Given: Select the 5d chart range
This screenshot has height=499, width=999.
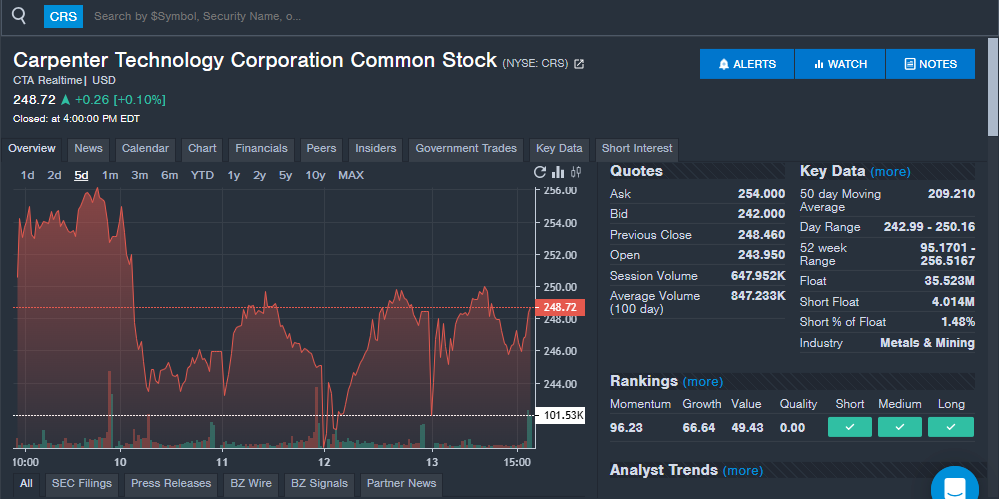Looking at the screenshot, I should click(x=81, y=175).
